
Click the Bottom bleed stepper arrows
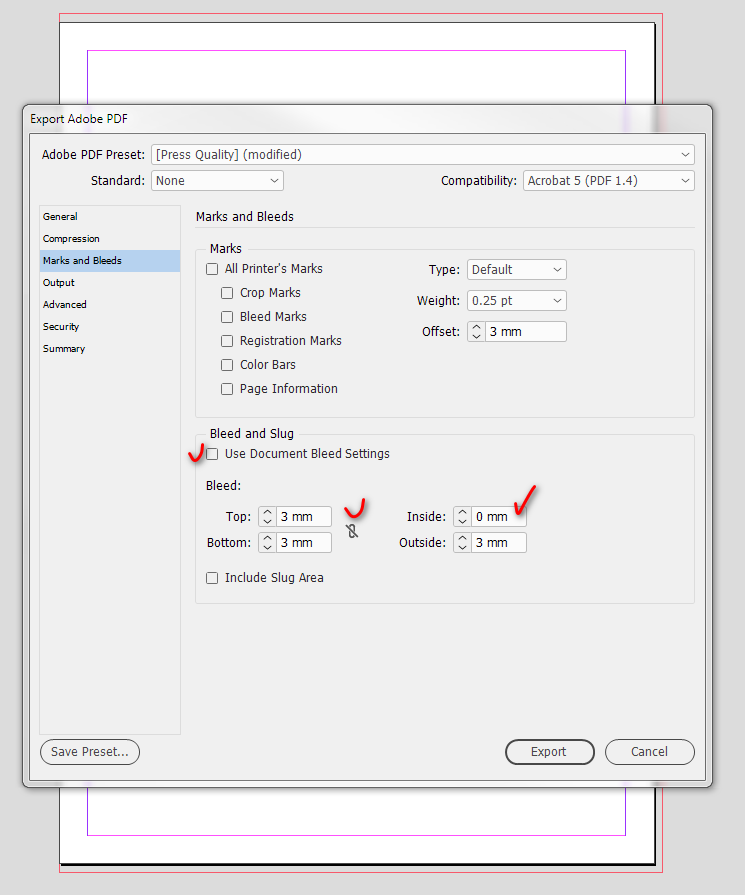click(x=267, y=542)
